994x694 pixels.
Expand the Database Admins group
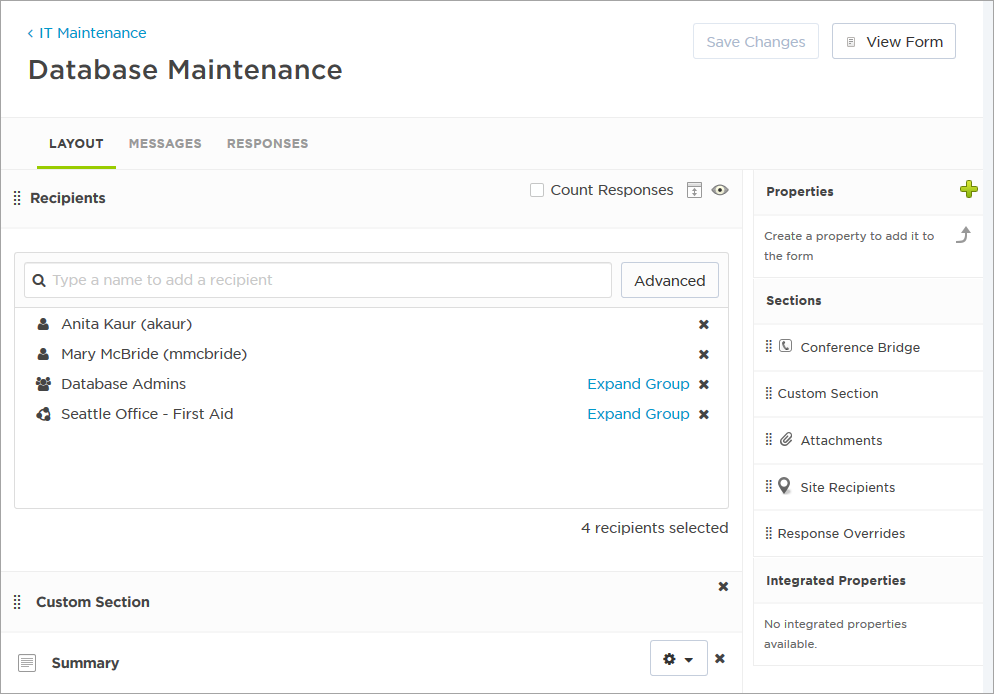click(x=638, y=384)
